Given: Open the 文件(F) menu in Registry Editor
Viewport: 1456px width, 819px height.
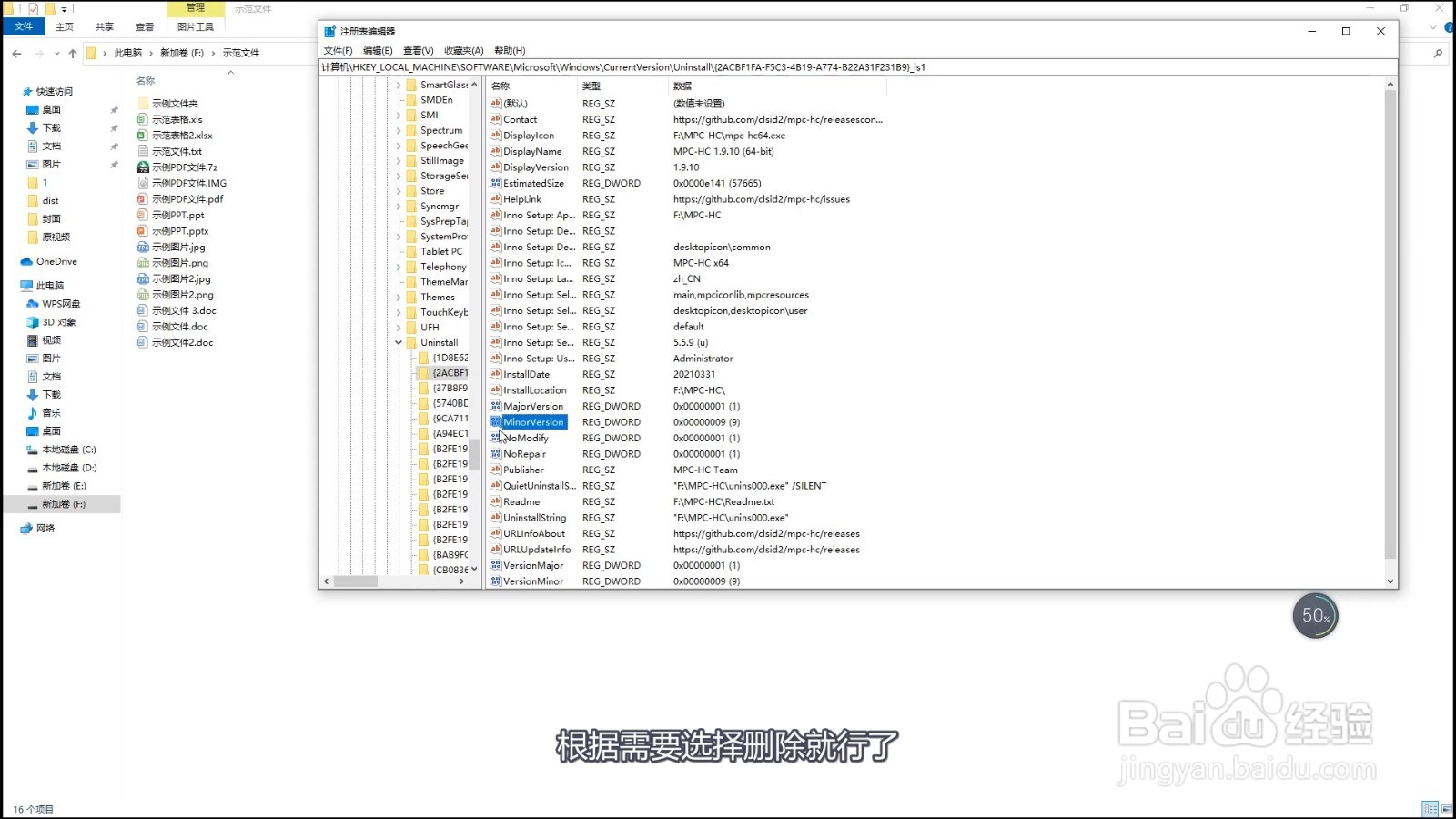Looking at the screenshot, I should click(338, 51).
